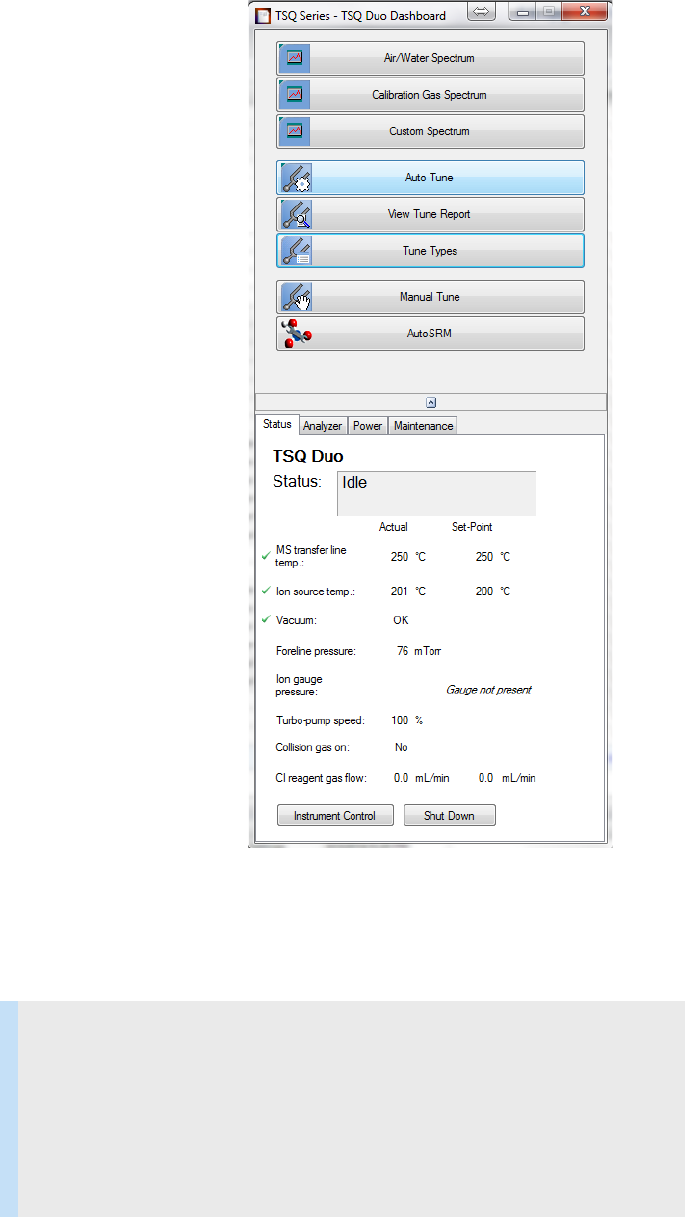This screenshot has height=1217, width=685.
Task: Open Air/Water Spectrum
Action: click(x=430, y=58)
